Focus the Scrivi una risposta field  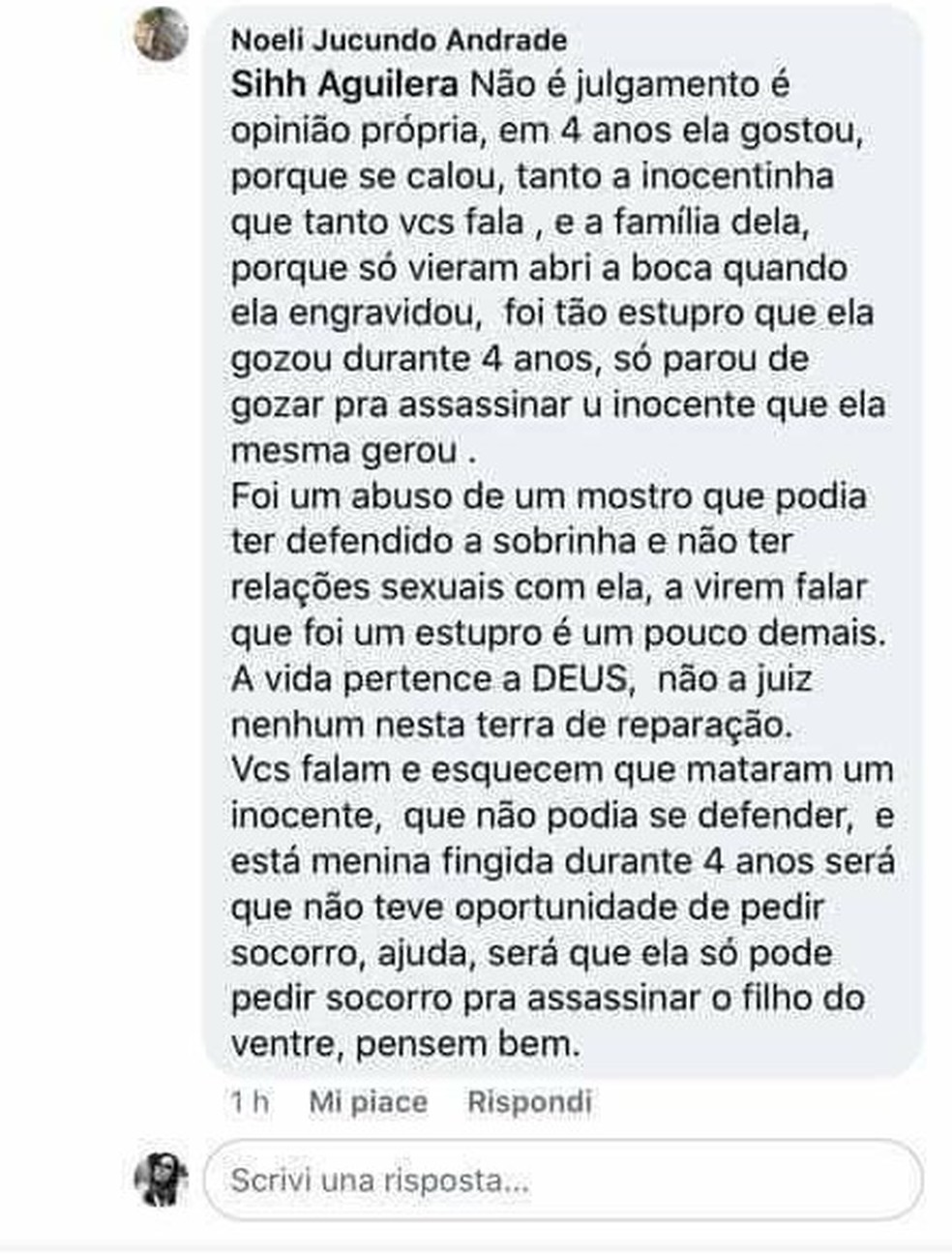[x=563, y=1179]
